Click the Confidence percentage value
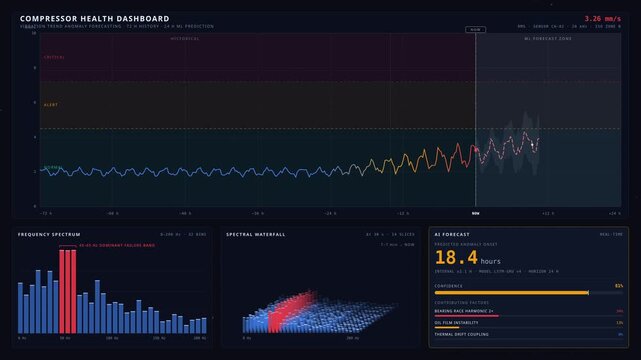The image size is (641, 360). pos(619,286)
